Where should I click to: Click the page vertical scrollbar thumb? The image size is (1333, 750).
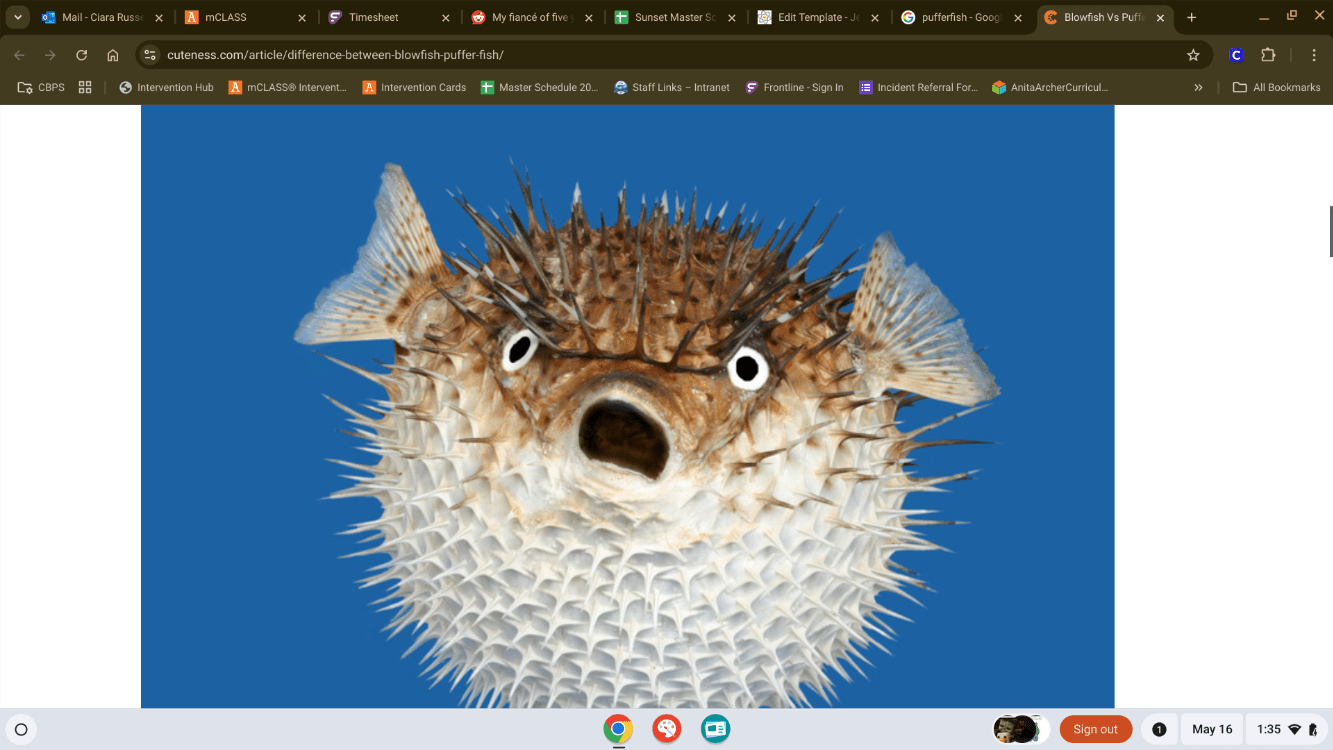click(x=1330, y=232)
